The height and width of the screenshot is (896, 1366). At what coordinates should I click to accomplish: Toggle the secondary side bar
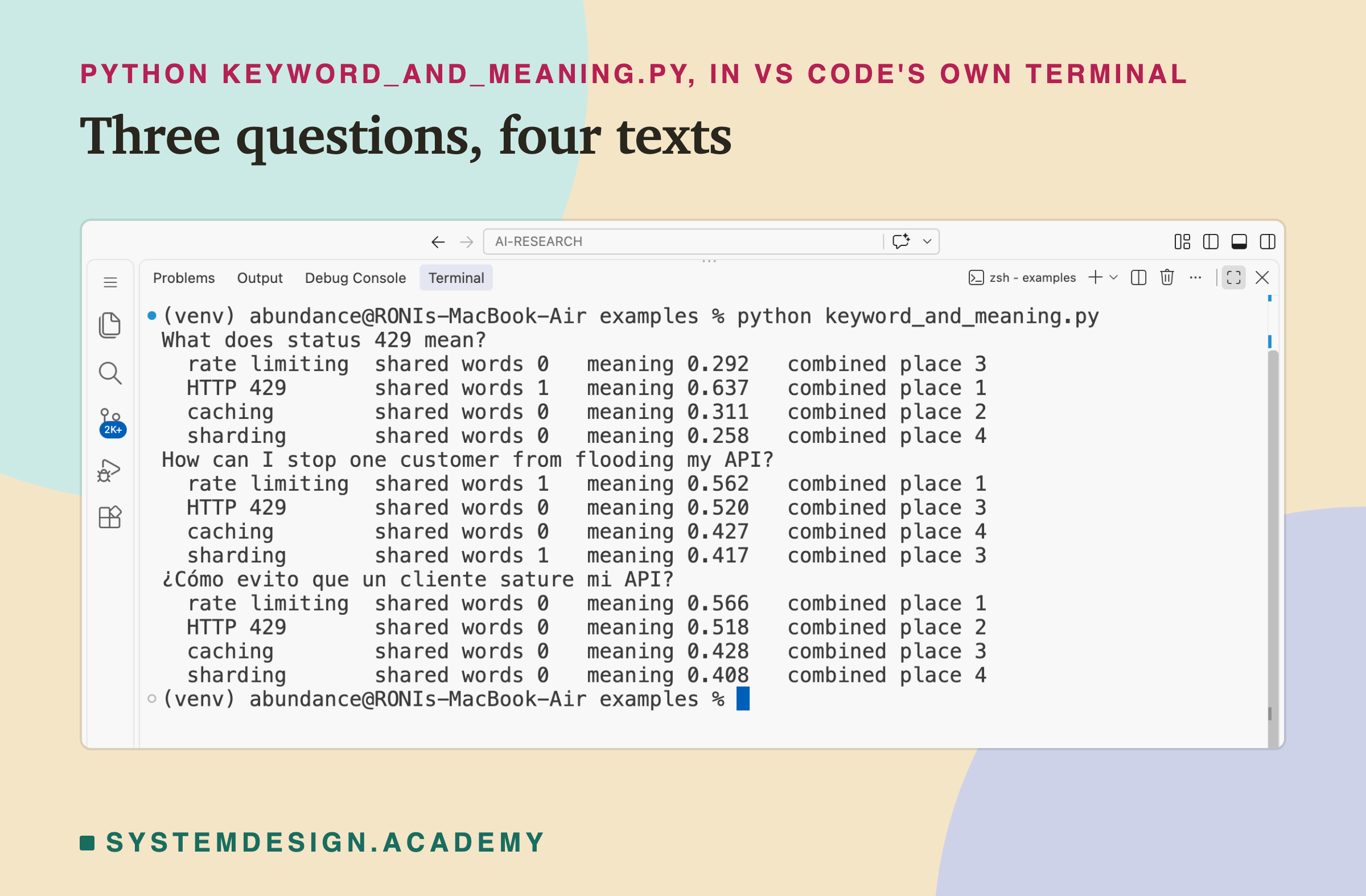pyautogui.click(x=1268, y=242)
